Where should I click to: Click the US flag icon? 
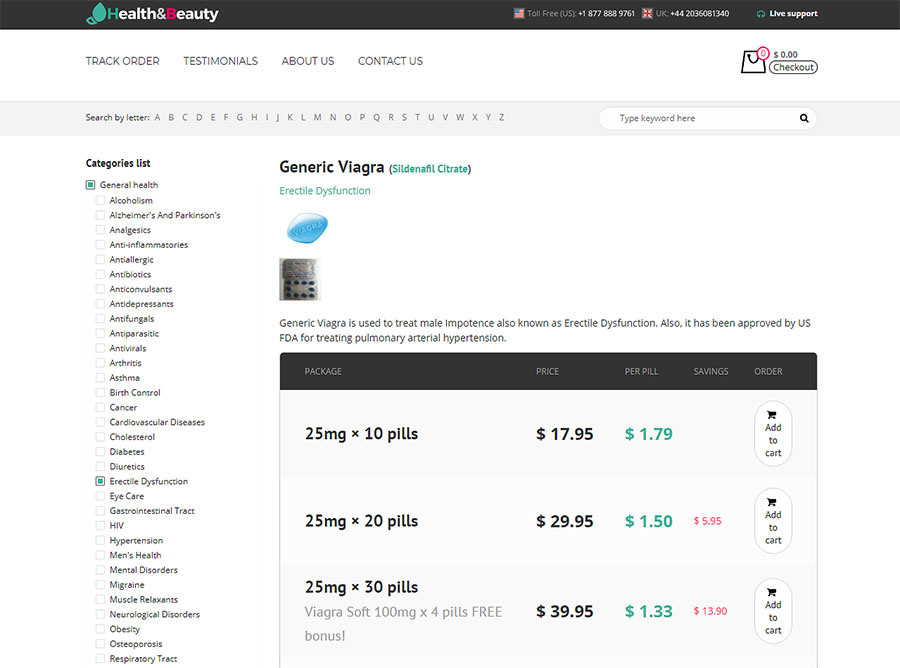[x=519, y=13]
